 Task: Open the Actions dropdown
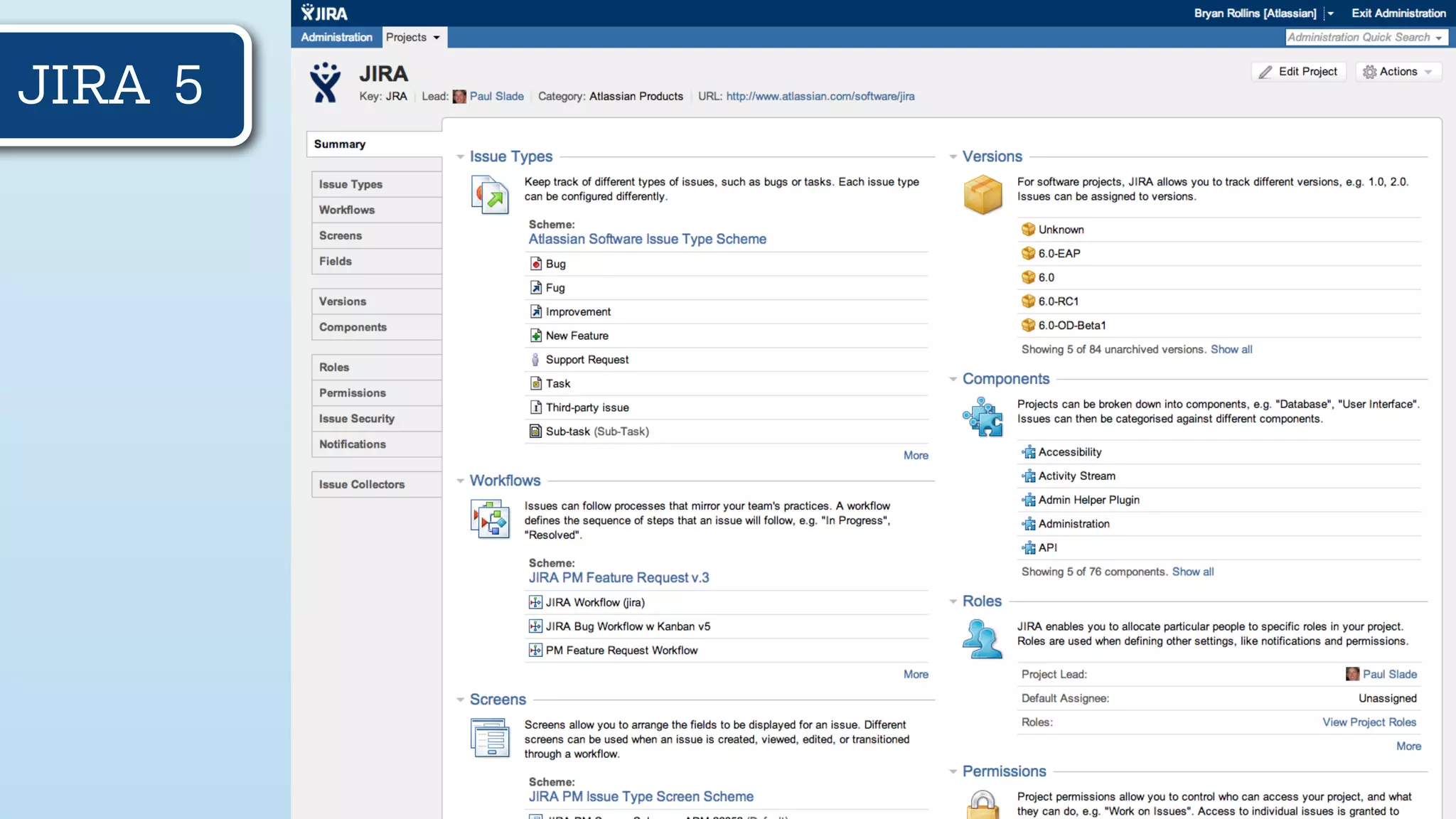1398,72
